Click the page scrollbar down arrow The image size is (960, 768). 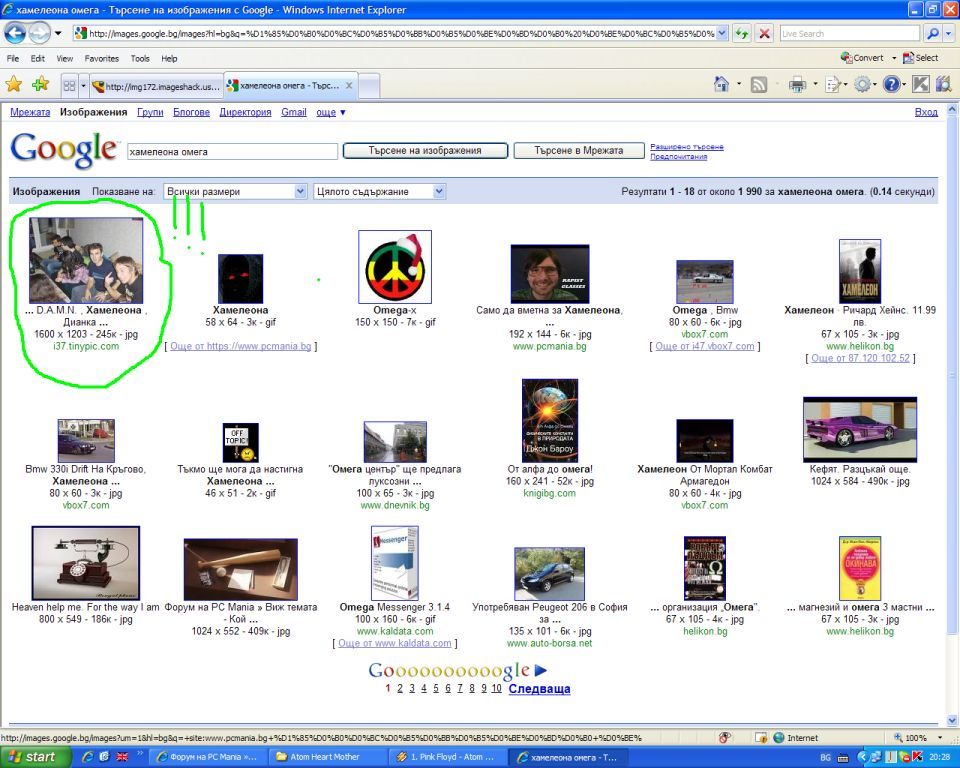(x=952, y=720)
